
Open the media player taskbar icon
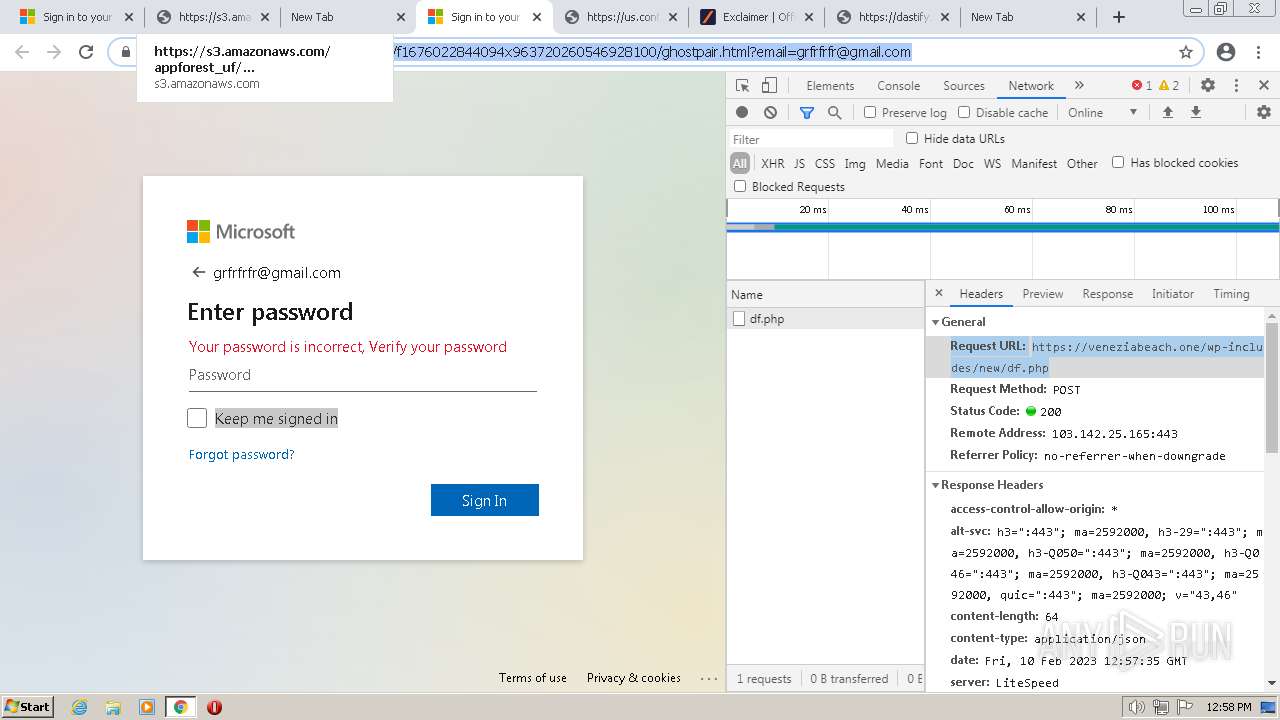click(147, 707)
